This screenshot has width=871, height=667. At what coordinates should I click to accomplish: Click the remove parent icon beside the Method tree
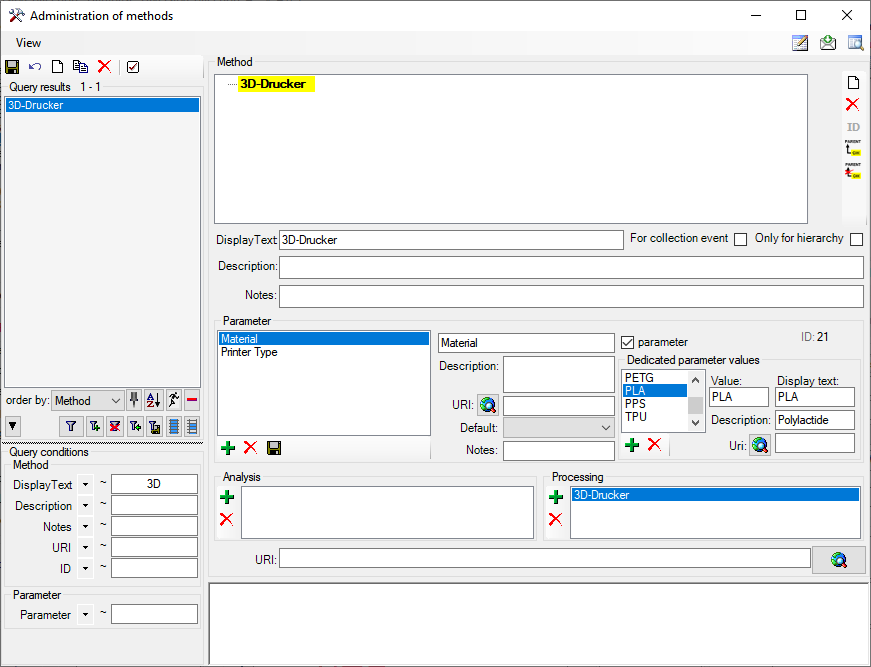[x=852, y=171]
